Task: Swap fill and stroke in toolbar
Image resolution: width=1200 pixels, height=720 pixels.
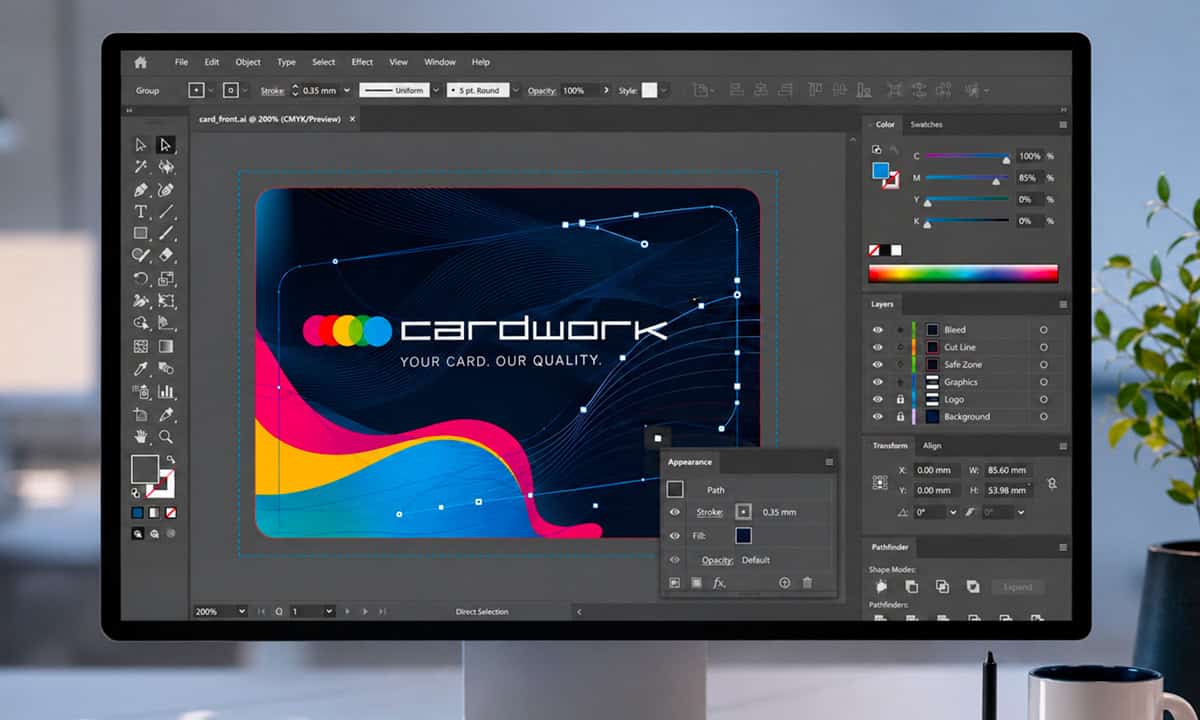Action: tap(170, 459)
